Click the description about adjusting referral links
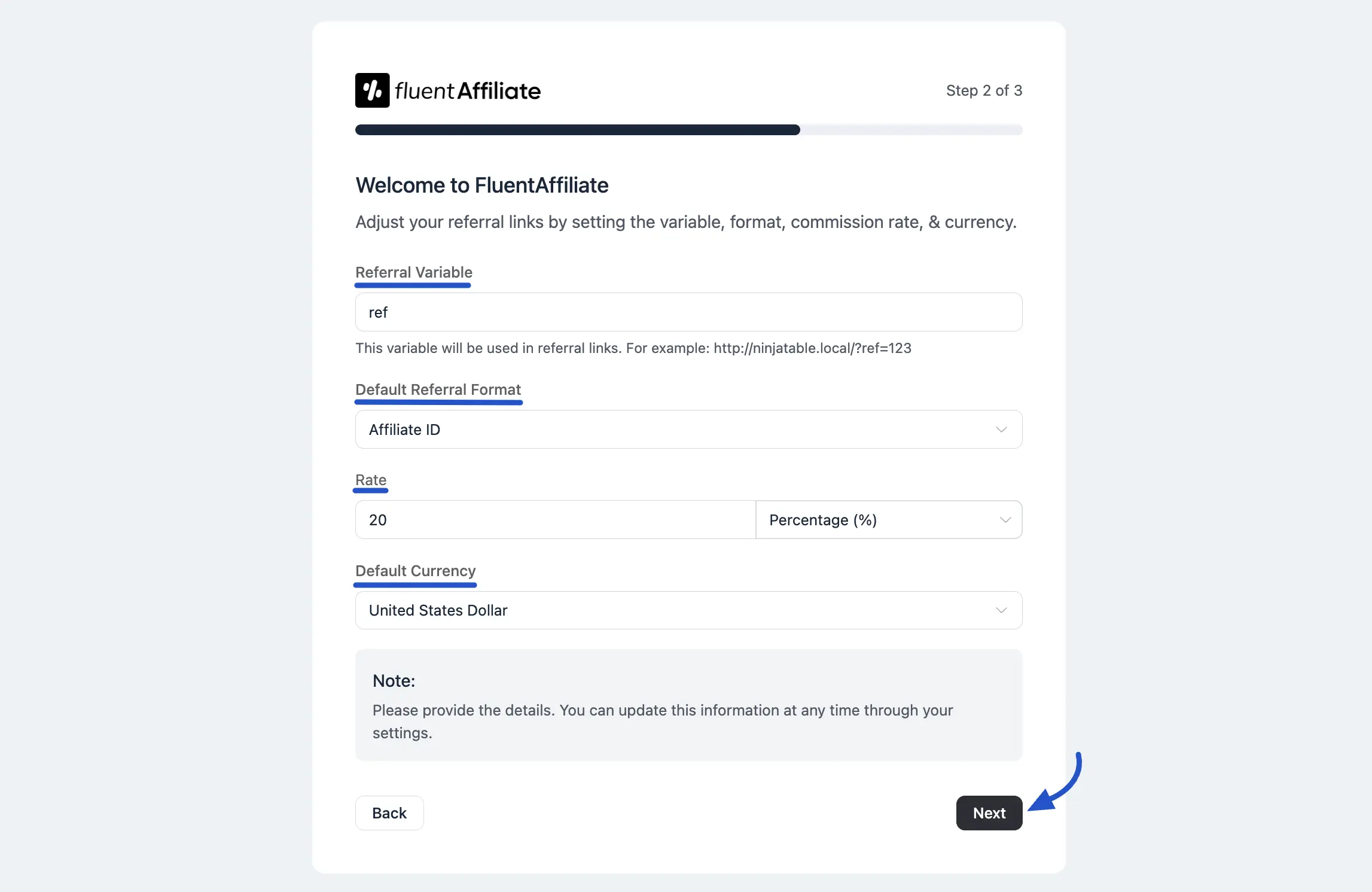The image size is (1372, 892). (685, 222)
